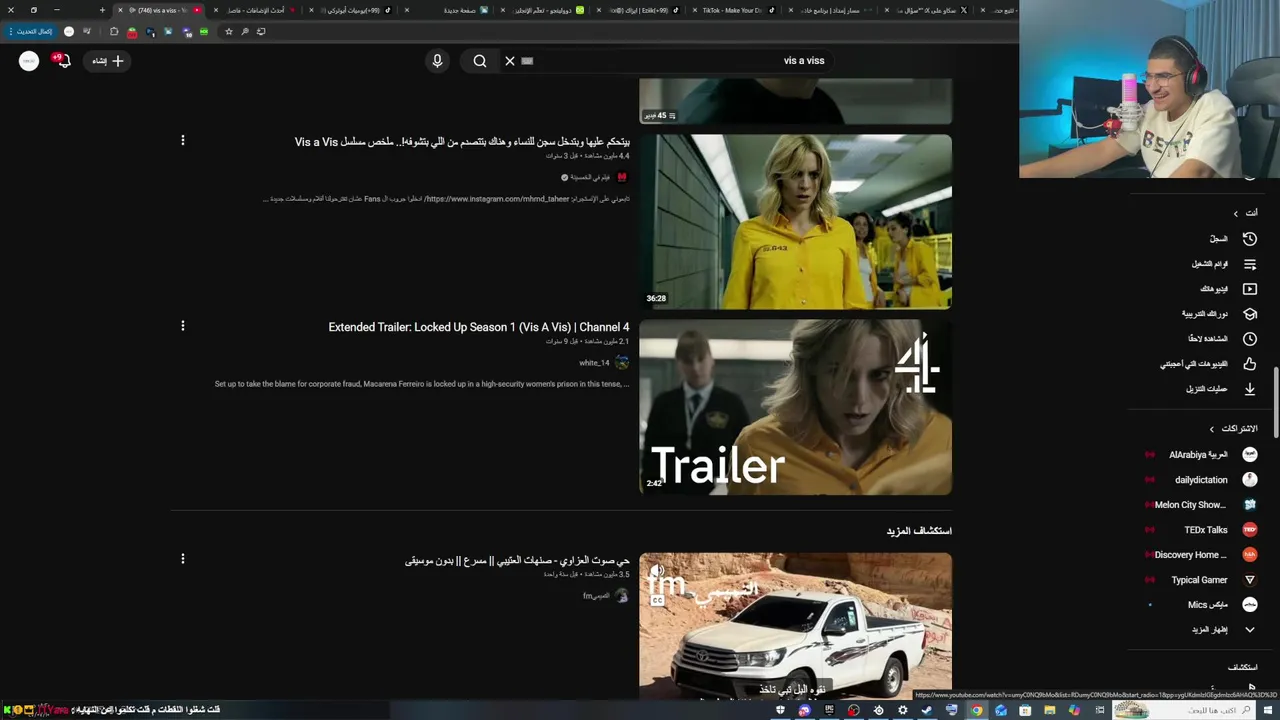Screen dimensions: 1280x720
Task: Open Windows Security shield from the taskbar
Action: pos(780,710)
